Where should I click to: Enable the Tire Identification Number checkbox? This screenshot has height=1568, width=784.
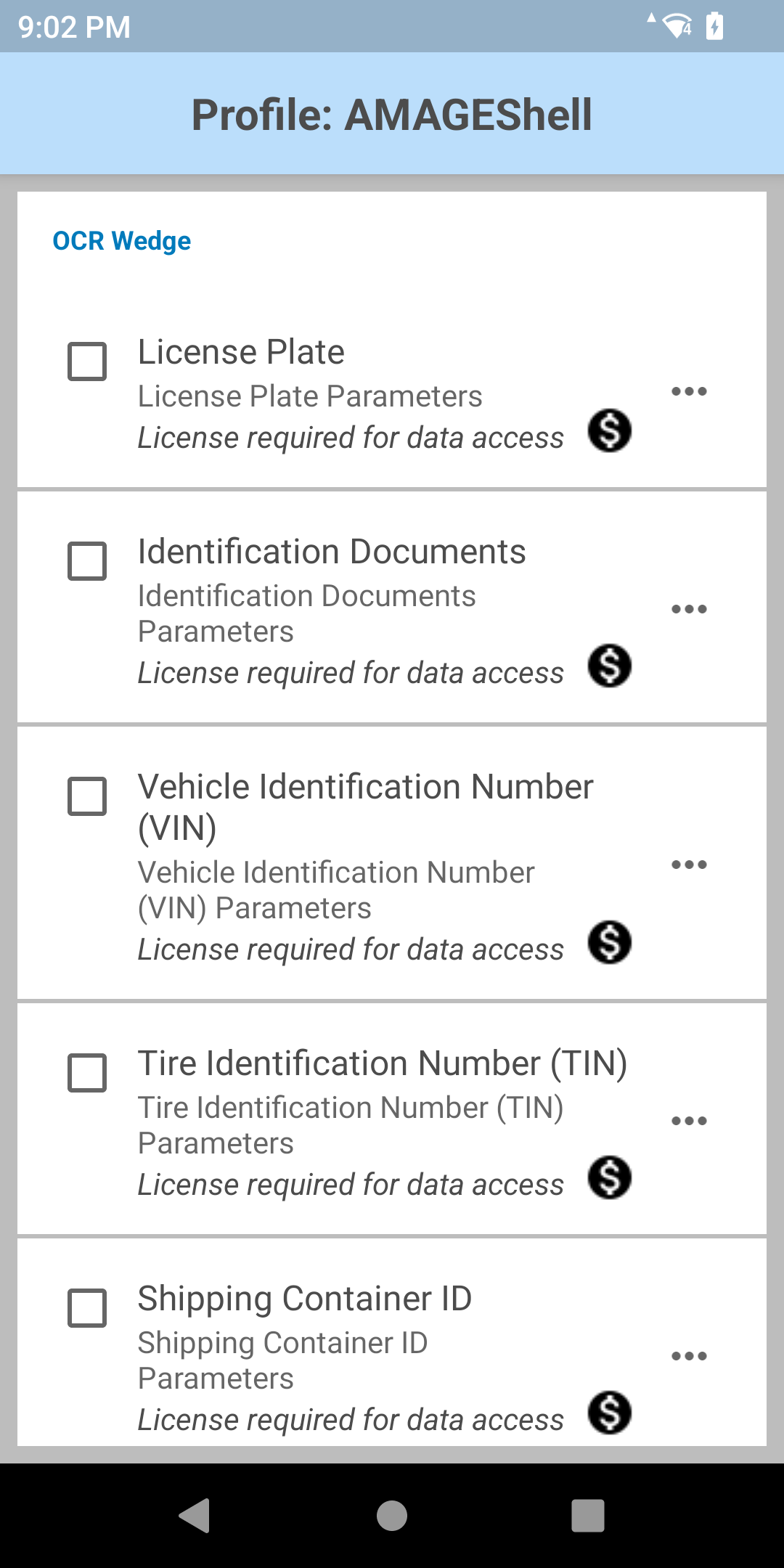point(87,1073)
